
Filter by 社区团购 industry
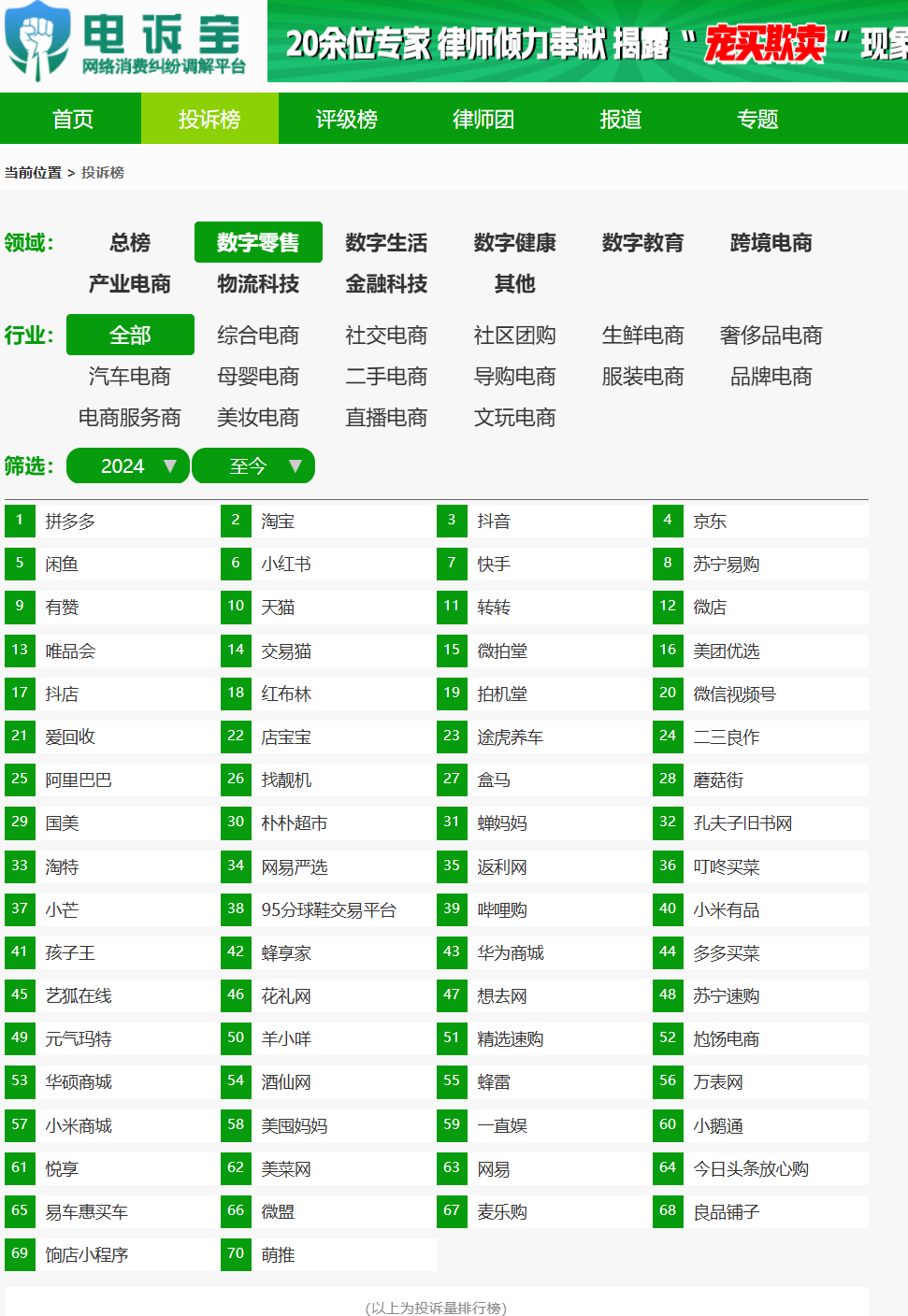(515, 336)
